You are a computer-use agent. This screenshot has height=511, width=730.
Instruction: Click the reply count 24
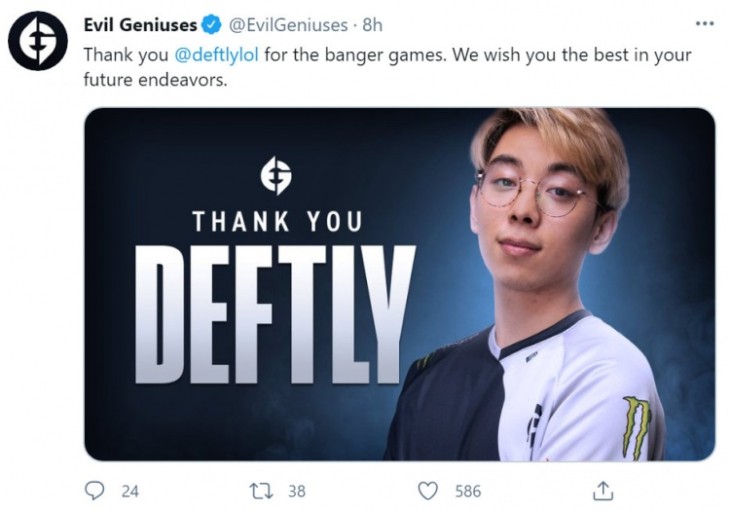(130, 491)
